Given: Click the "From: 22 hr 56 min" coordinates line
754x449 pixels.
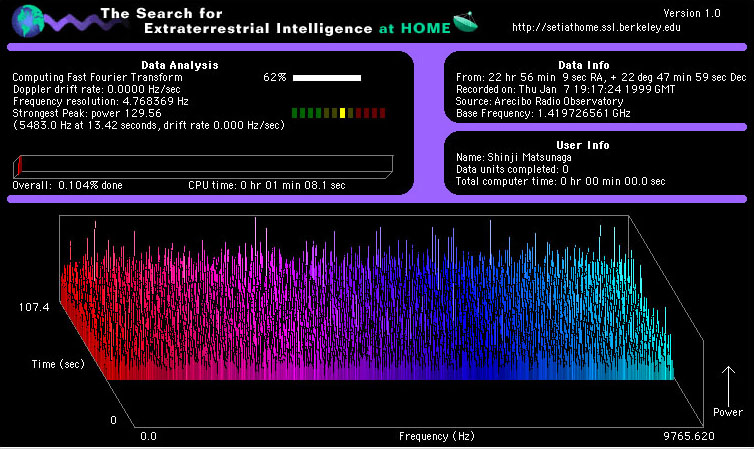Looking at the screenshot, I should click(x=601, y=77).
